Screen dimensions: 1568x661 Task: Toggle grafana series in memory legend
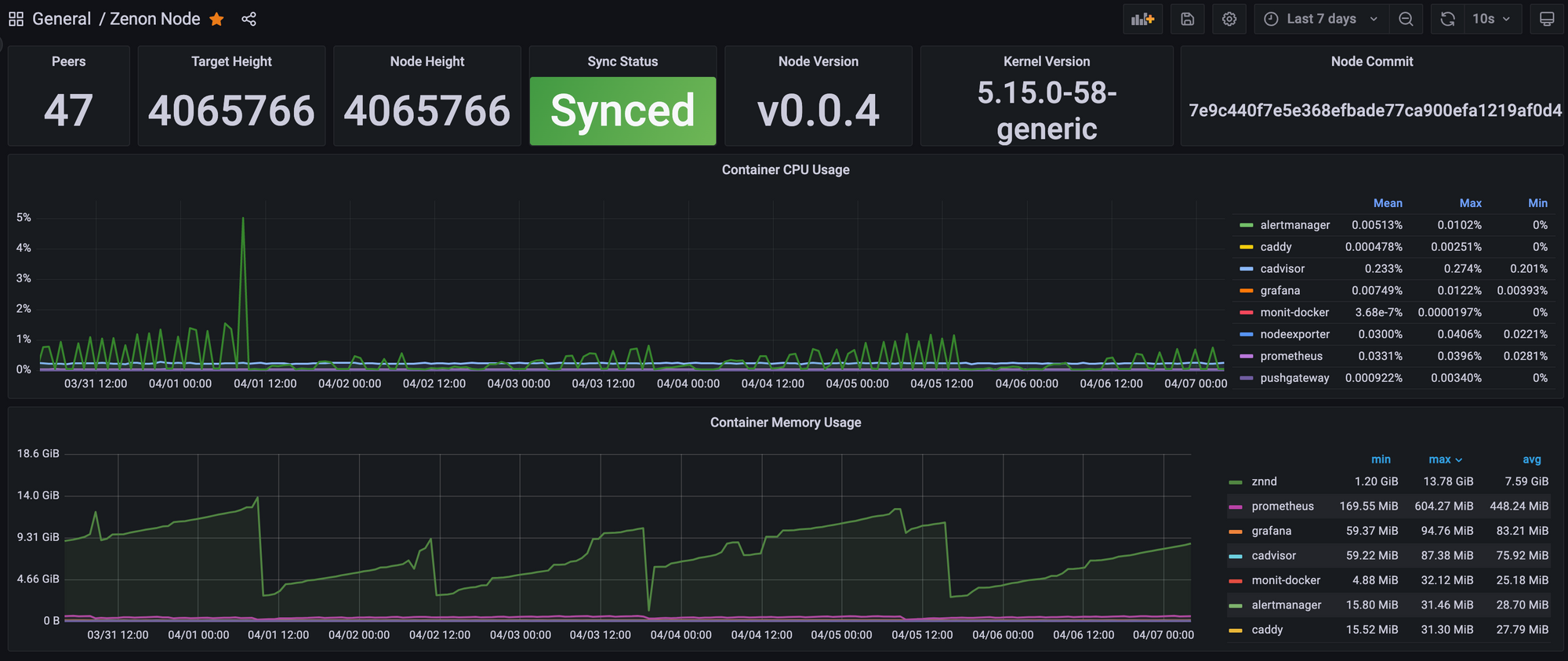(1272, 531)
